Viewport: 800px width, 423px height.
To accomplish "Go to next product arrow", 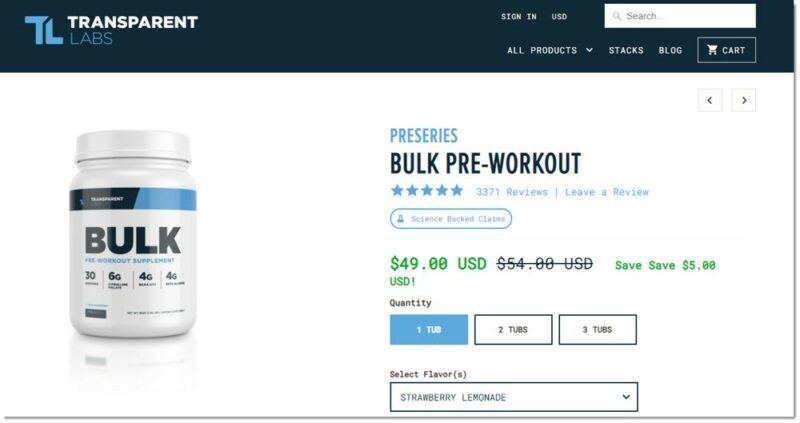I will [744, 100].
